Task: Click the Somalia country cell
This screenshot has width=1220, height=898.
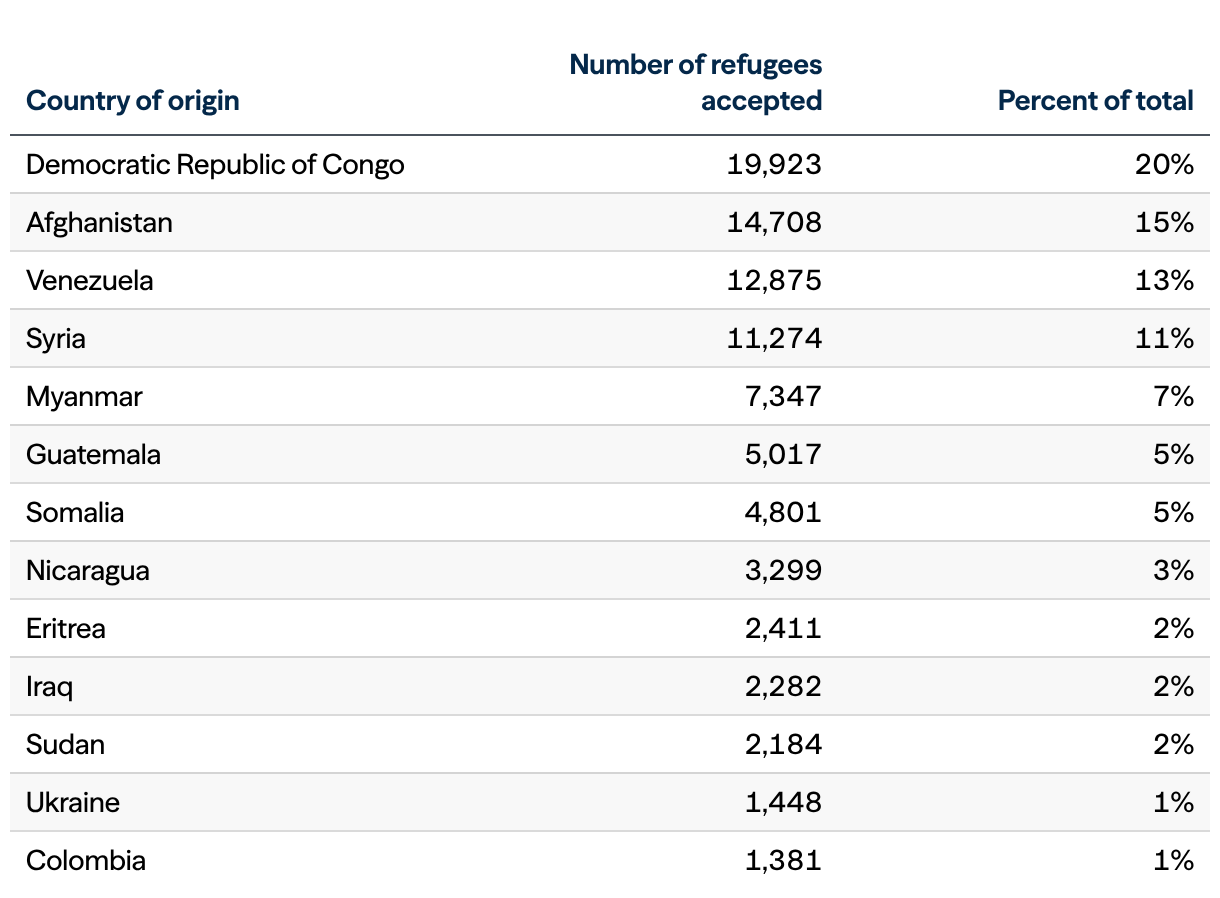Action: [x=75, y=512]
